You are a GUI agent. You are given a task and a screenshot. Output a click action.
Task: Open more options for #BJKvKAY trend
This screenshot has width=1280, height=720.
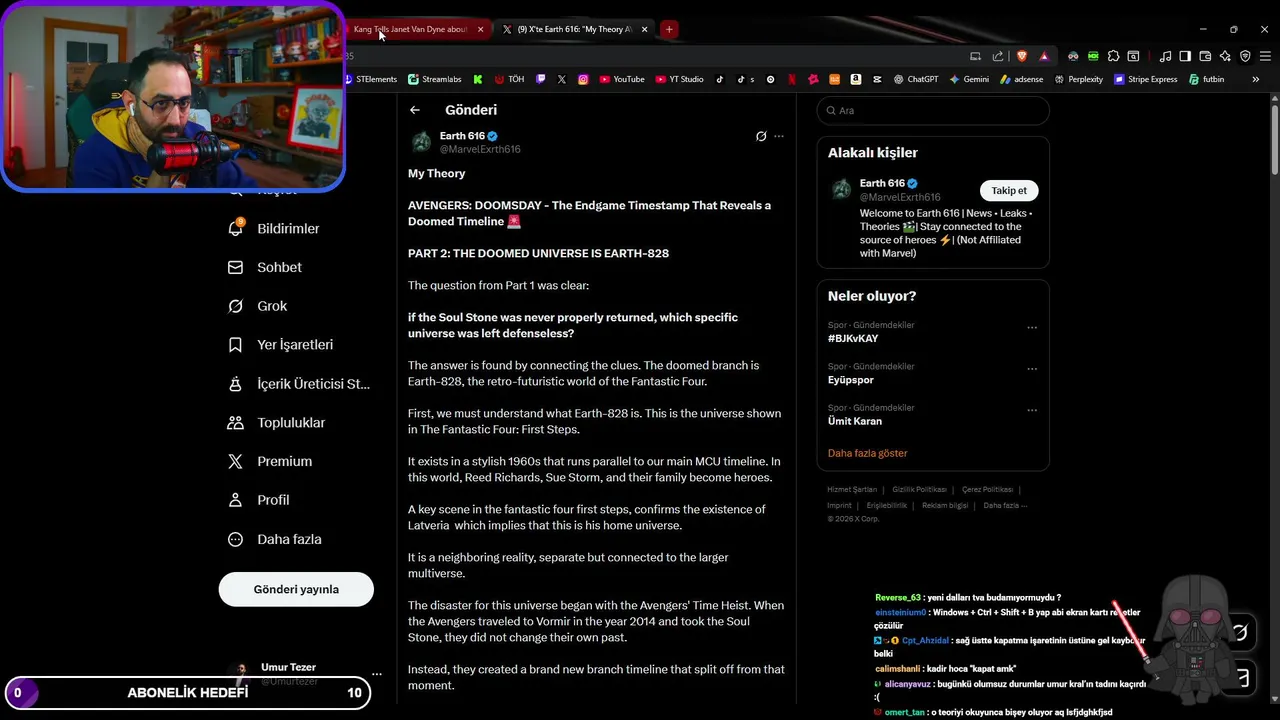click(x=1032, y=327)
